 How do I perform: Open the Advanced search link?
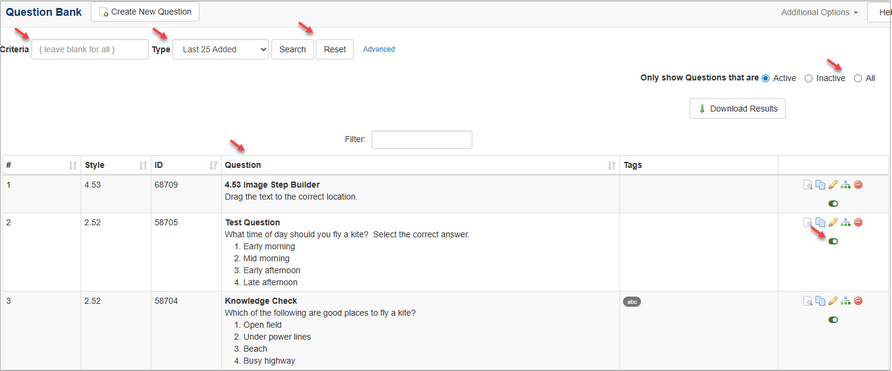[x=379, y=50]
